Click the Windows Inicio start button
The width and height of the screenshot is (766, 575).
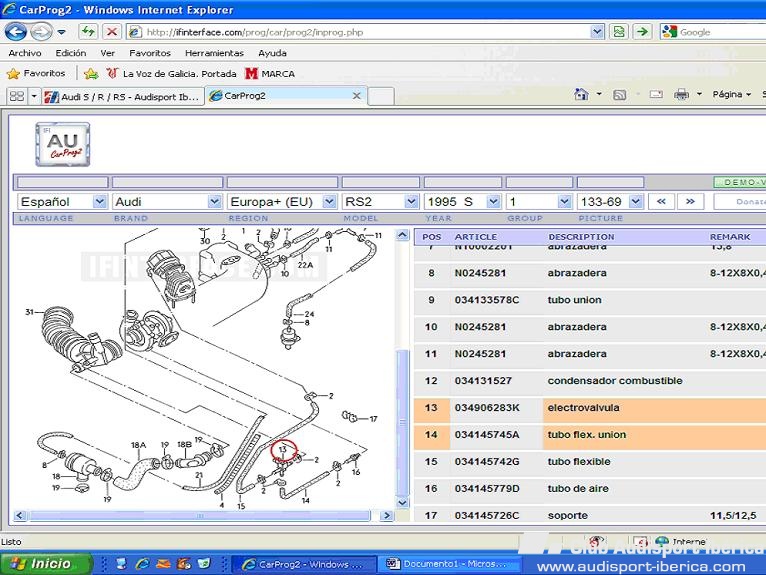pos(46,564)
